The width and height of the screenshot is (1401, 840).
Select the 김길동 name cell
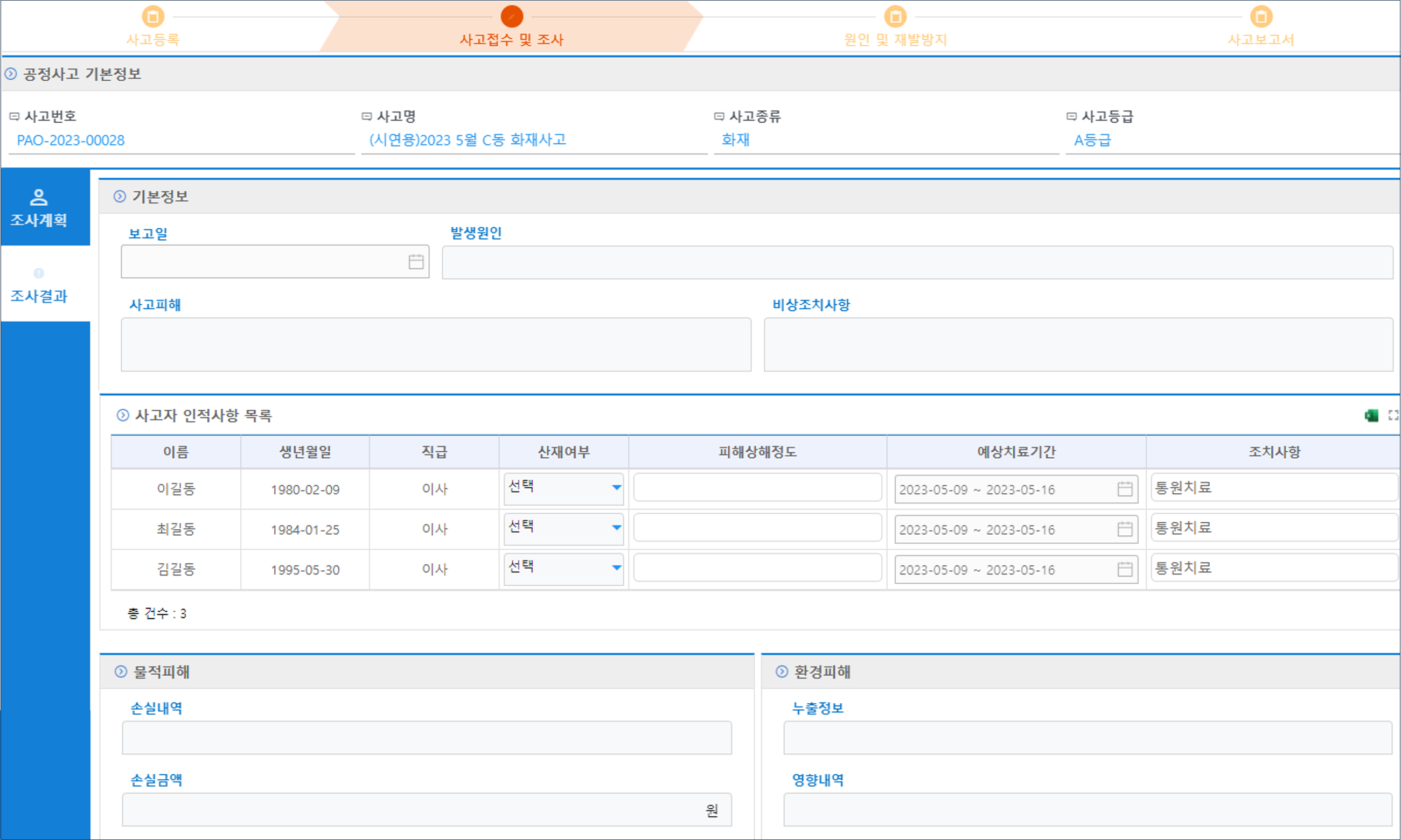coord(176,570)
